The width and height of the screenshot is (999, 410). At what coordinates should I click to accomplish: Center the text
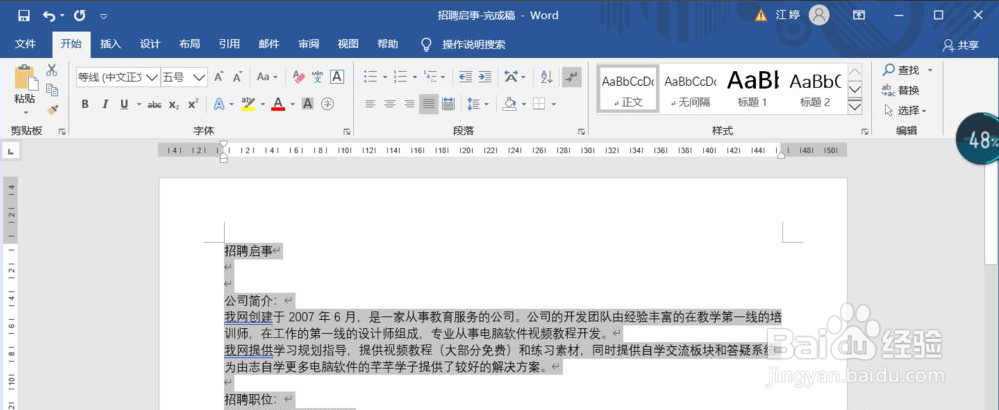point(390,104)
